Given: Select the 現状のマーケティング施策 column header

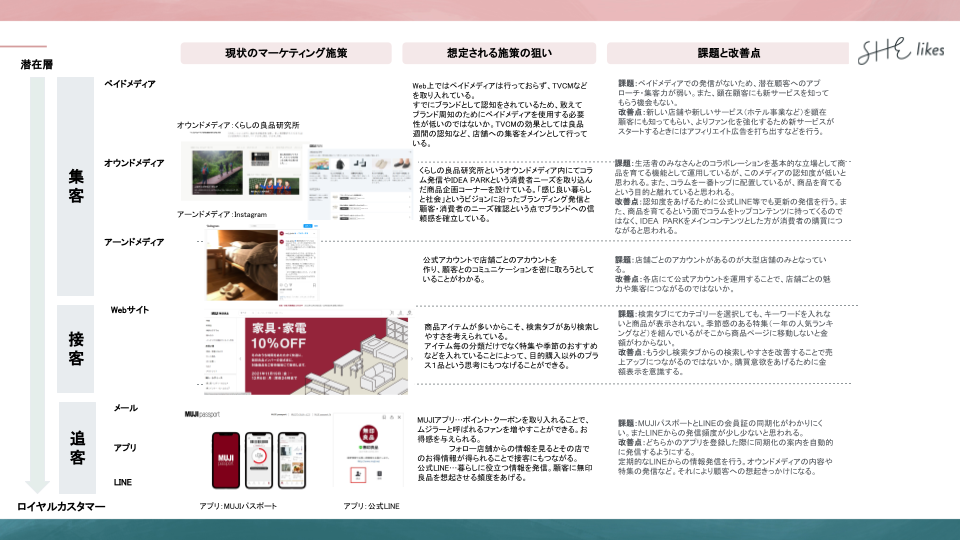Looking at the screenshot, I should pos(286,53).
